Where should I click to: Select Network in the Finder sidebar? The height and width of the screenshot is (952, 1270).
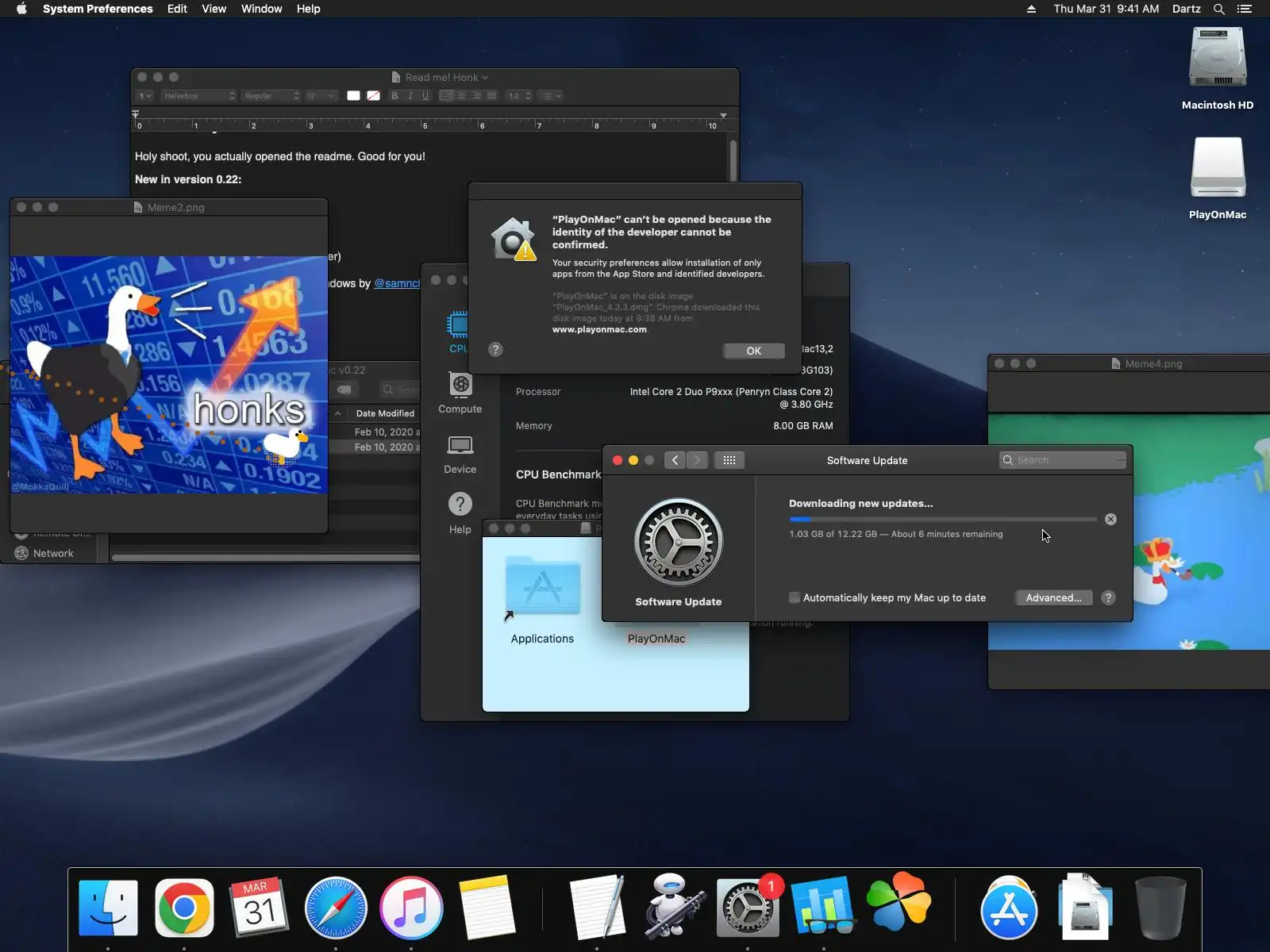pos(53,553)
